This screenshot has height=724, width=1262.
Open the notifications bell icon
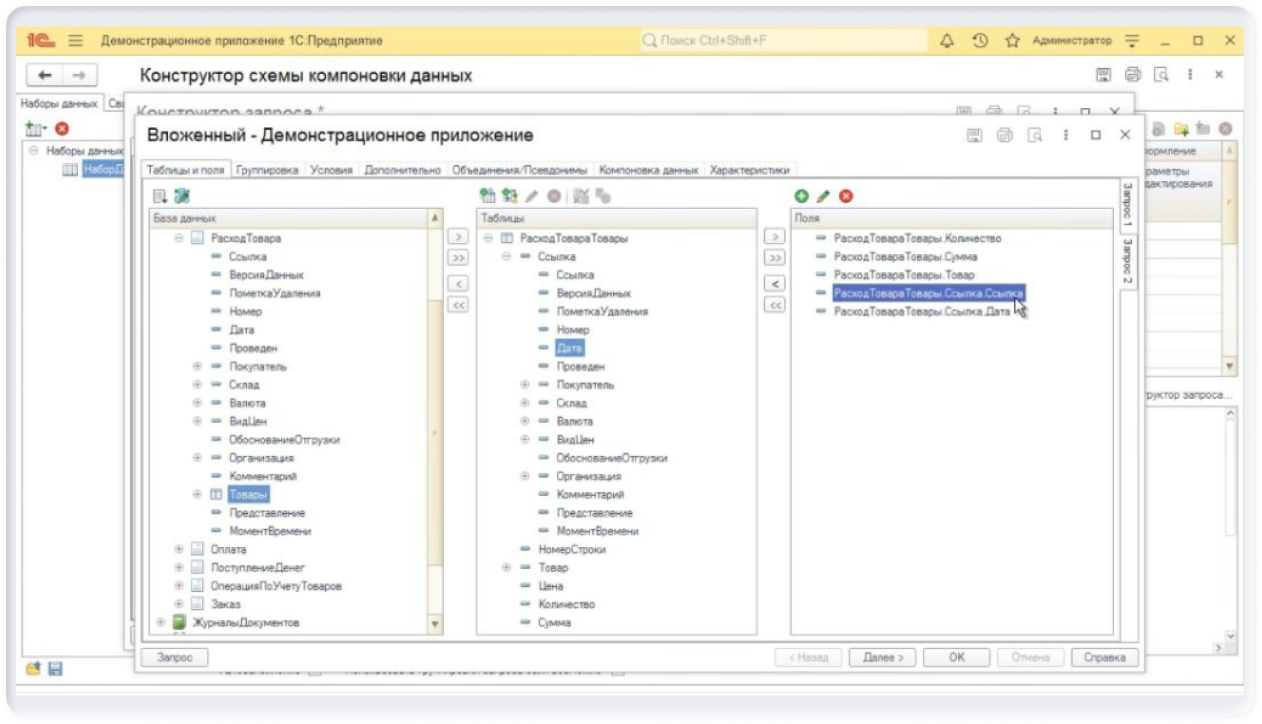947,41
